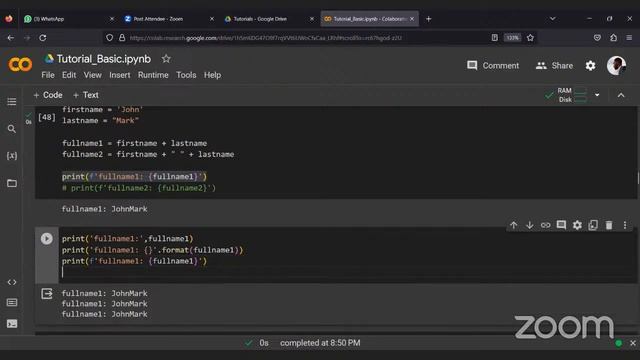640x360 pixels.
Task: Click cell 48 execution count
Action: coord(47,118)
